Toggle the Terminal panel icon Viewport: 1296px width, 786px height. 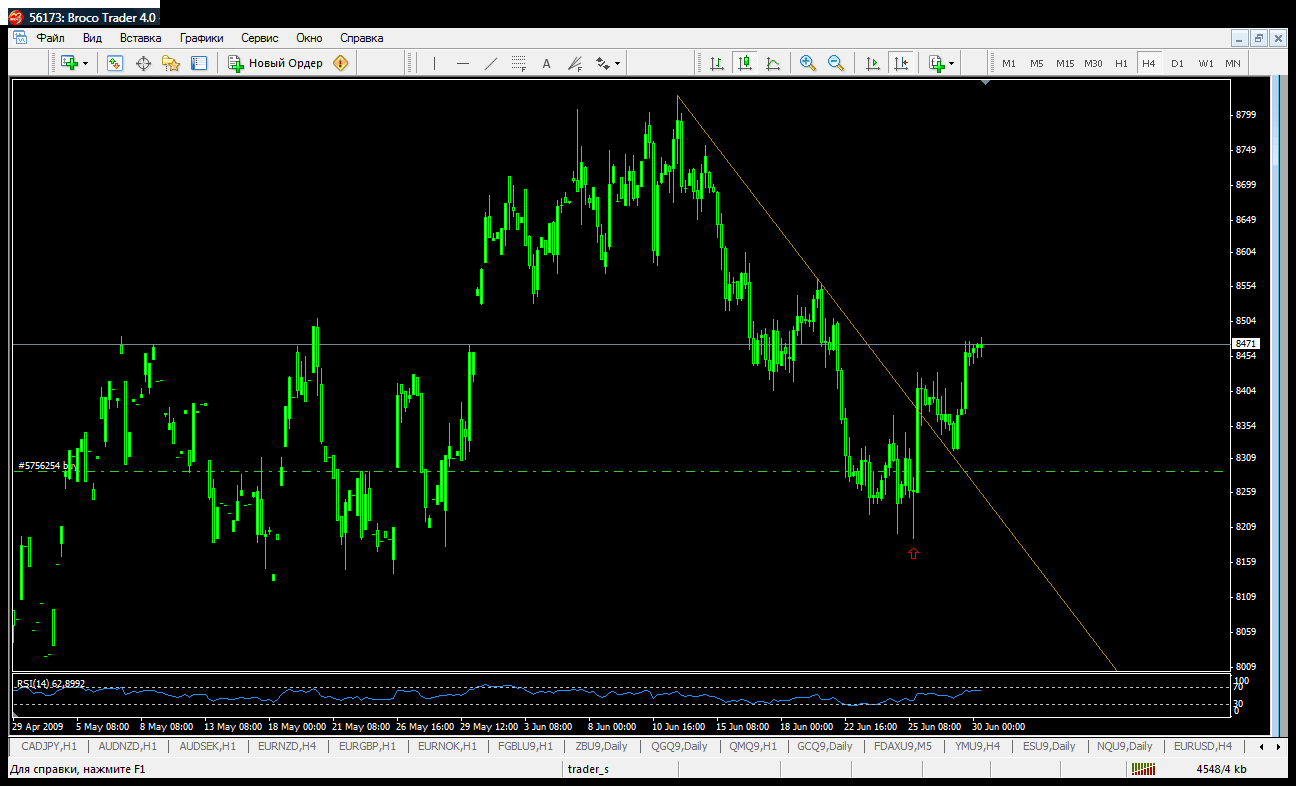point(199,63)
